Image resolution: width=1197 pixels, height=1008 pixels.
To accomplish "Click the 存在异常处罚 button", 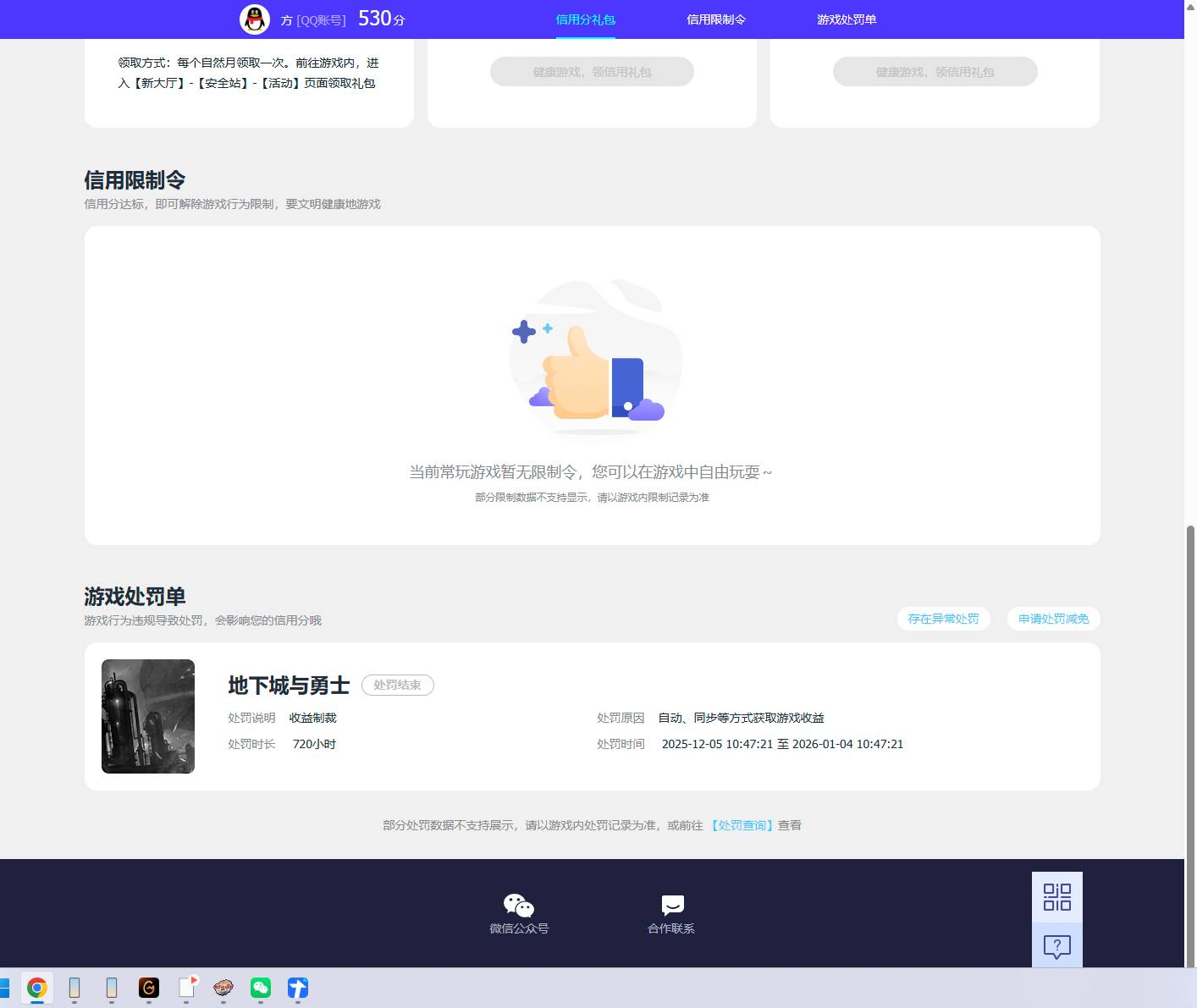I will pos(942,619).
